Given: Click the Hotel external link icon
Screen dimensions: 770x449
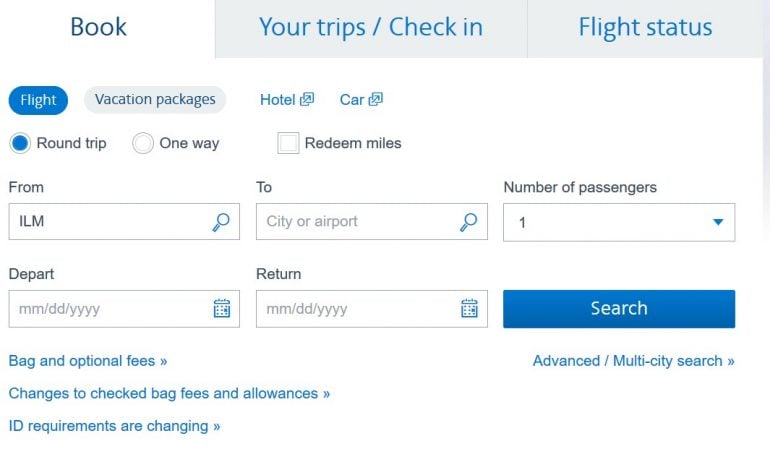Looking at the screenshot, I should pyautogui.click(x=307, y=99).
